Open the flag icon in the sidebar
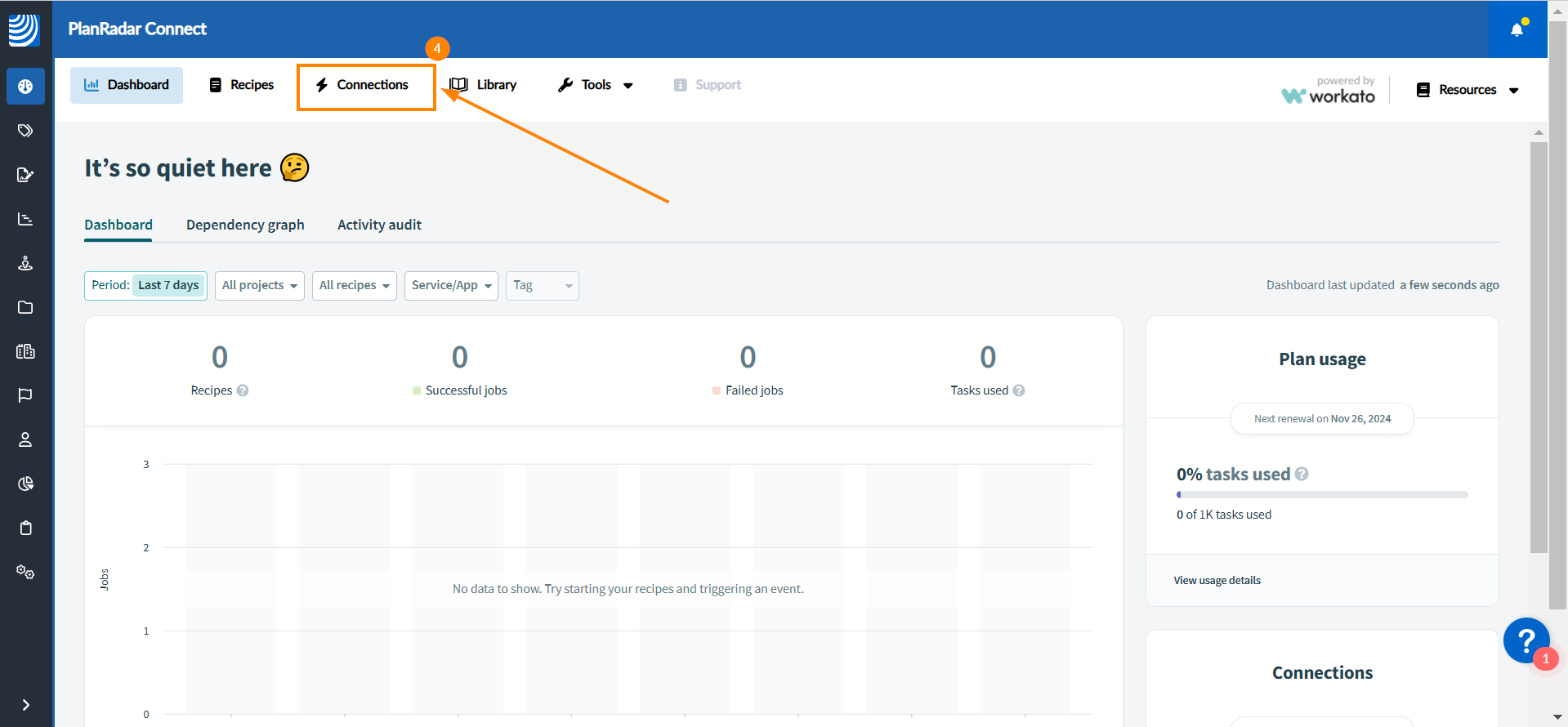The height and width of the screenshot is (727, 1568). (x=25, y=395)
